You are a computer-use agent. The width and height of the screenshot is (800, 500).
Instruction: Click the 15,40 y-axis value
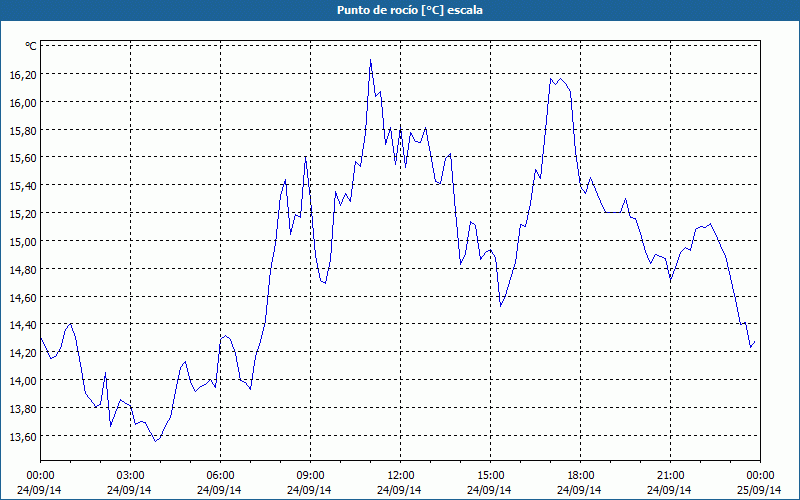(x=23, y=186)
